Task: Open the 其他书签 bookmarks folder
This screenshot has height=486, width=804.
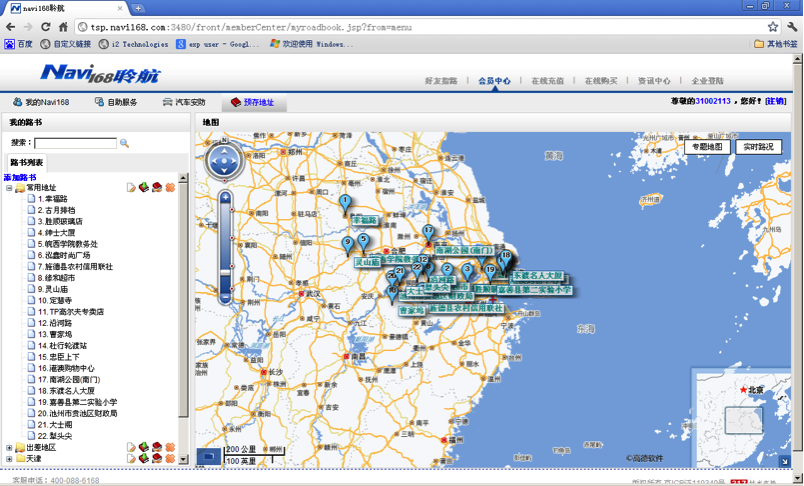Action: (776, 44)
